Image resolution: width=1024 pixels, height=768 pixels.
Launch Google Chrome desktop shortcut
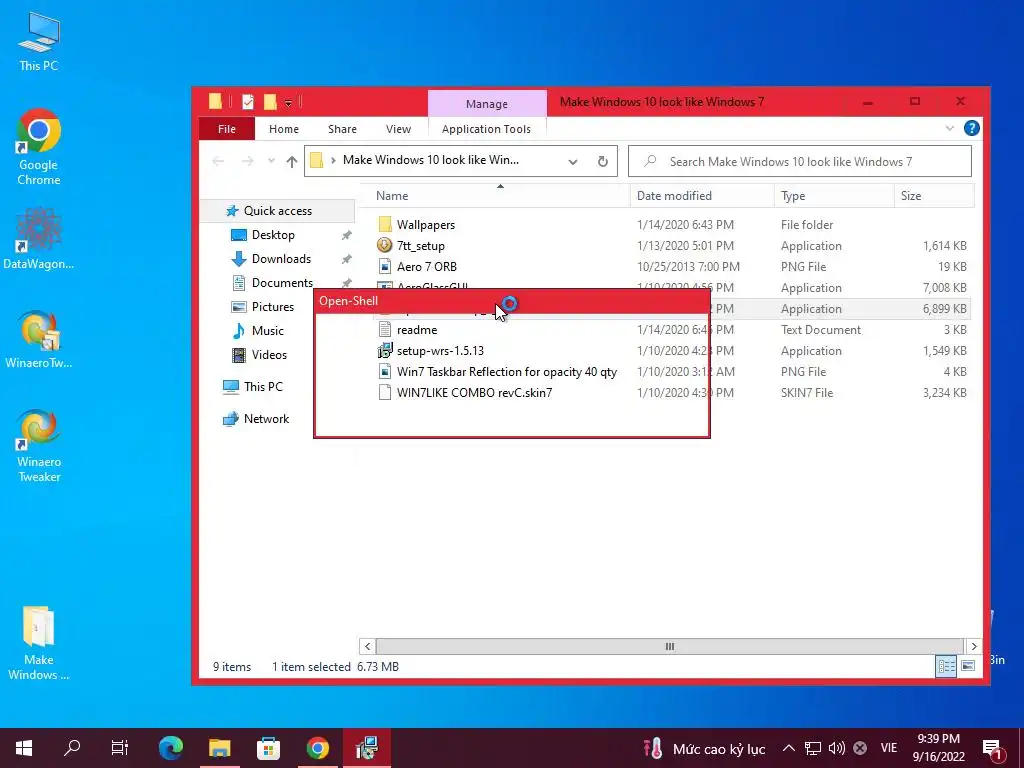click(x=39, y=147)
